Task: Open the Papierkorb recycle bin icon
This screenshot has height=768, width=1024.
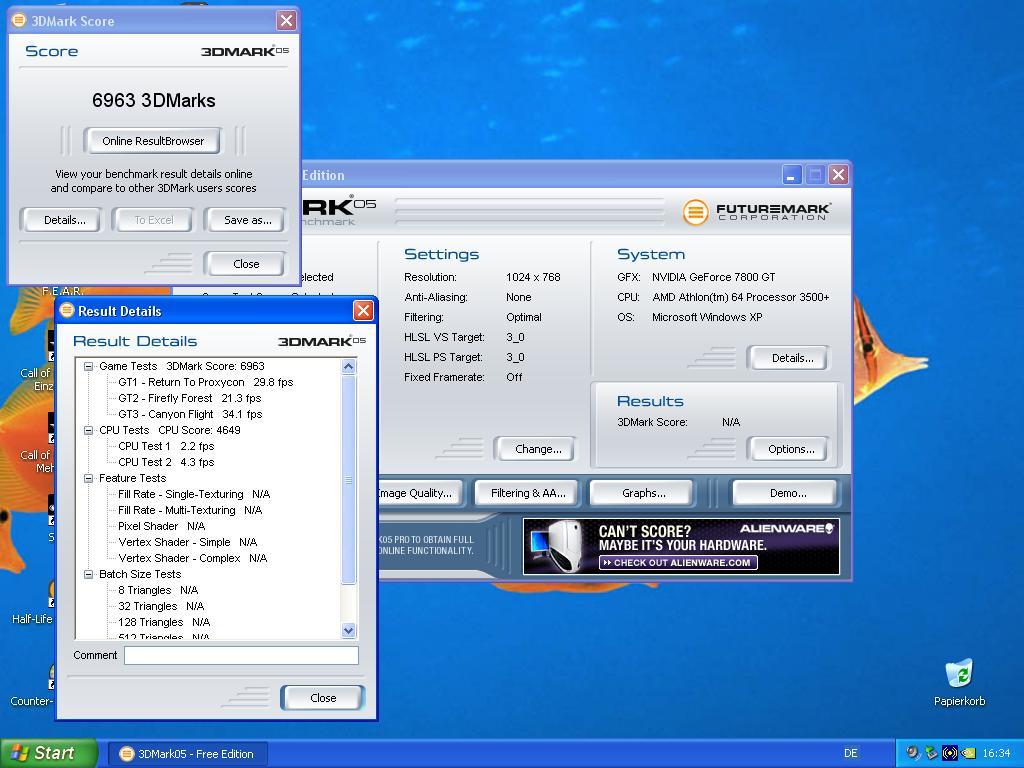Action: pos(959,682)
